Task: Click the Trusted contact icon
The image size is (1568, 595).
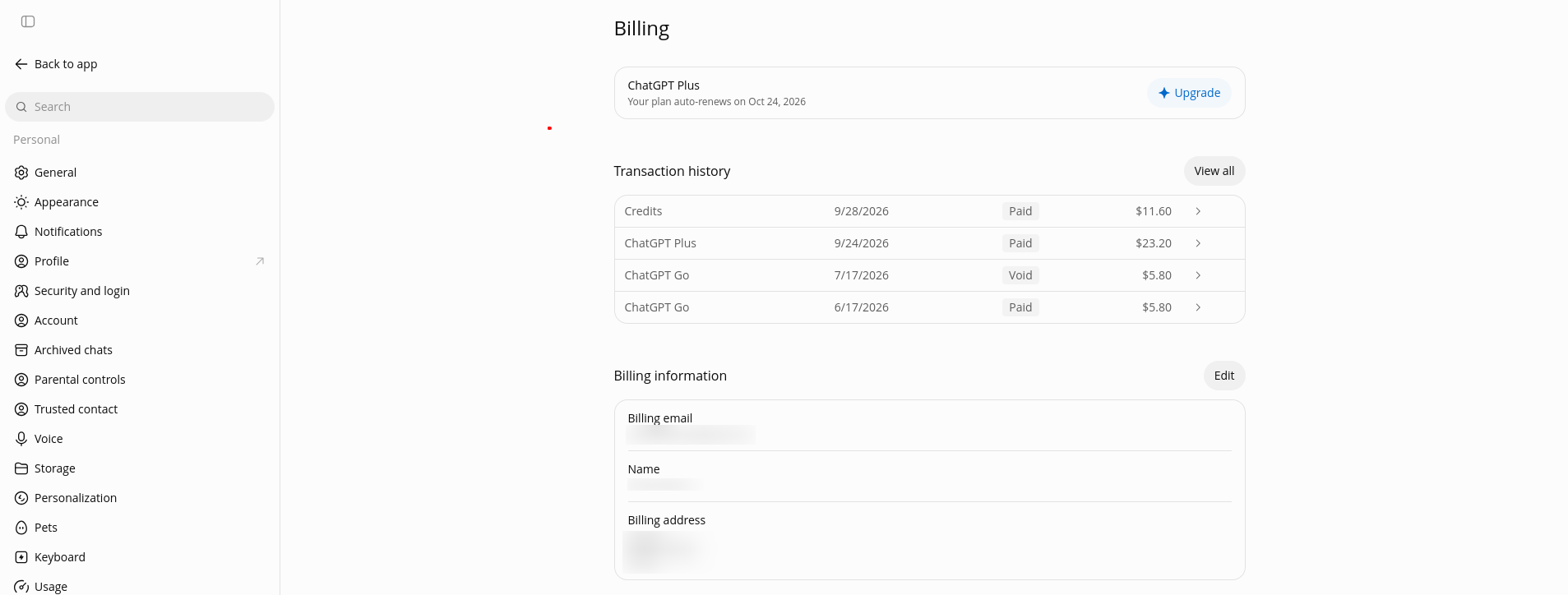Action: (x=21, y=409)
